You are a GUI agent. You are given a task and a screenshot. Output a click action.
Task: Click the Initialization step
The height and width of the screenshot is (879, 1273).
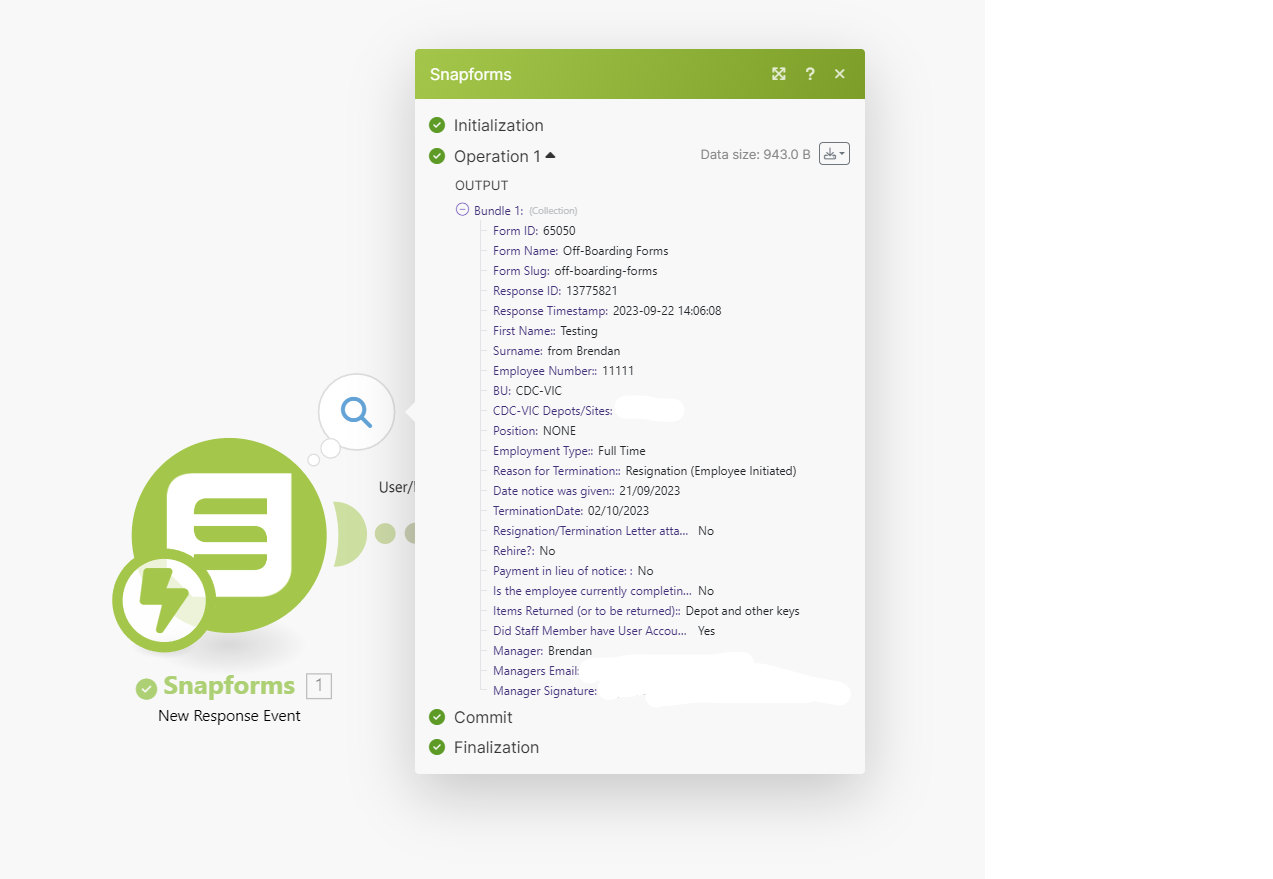499,125
